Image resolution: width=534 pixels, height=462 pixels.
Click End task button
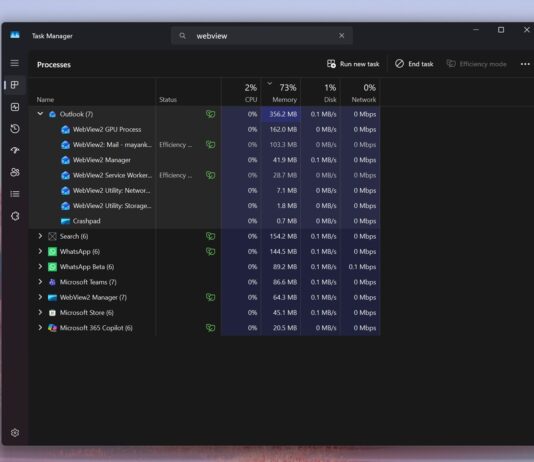tap(414, 64)
